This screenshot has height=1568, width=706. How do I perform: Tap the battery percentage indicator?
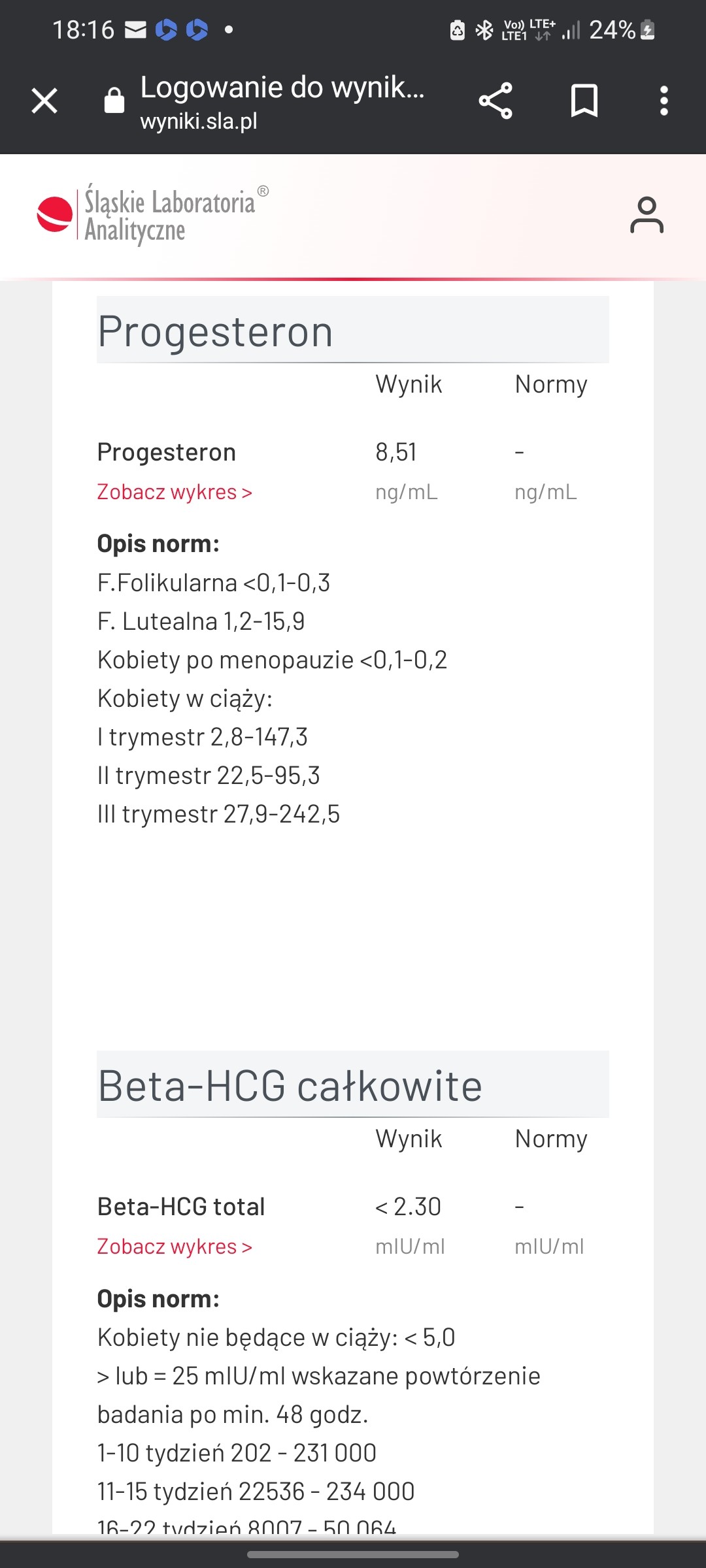[x=613, y=30]
